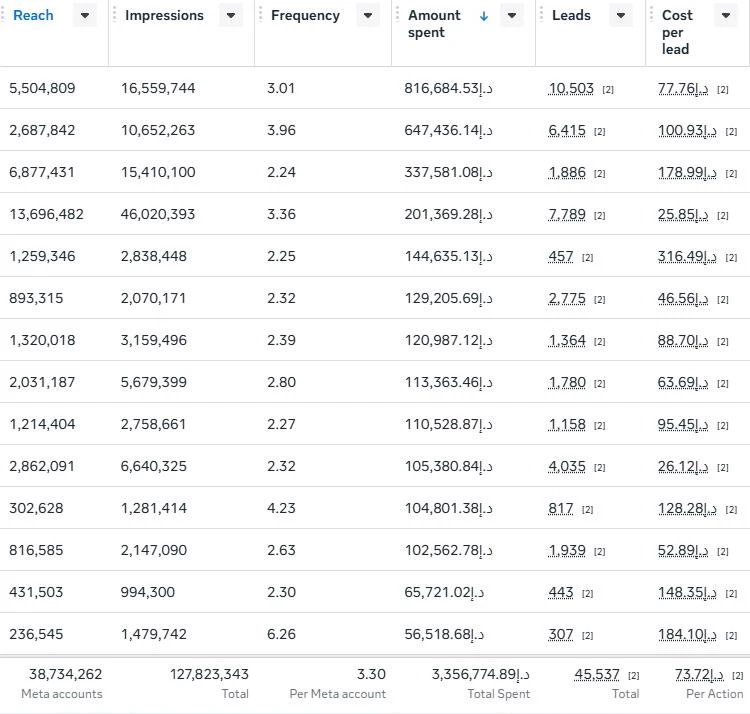Open the Frequency column dropdown arrow

[x=368, y=16]
